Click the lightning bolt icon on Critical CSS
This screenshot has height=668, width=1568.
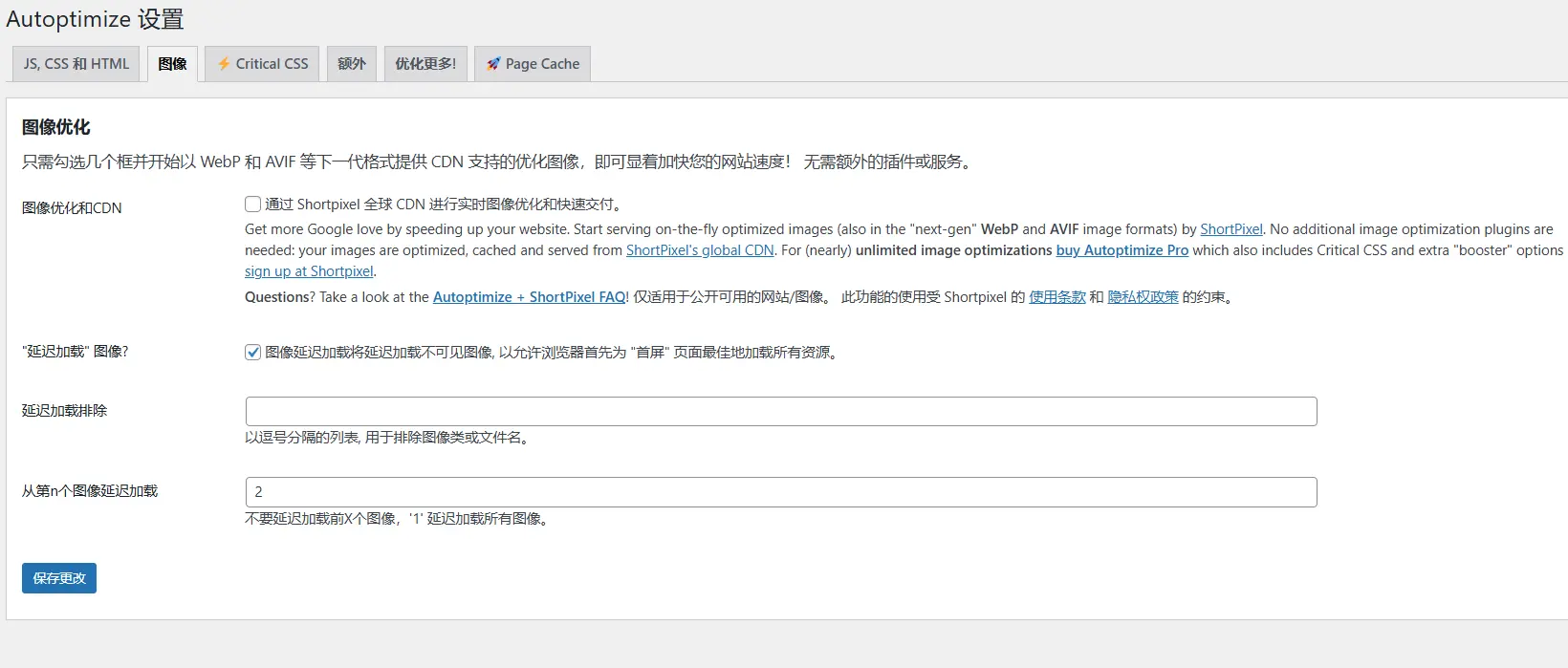(x=224, y=64)
